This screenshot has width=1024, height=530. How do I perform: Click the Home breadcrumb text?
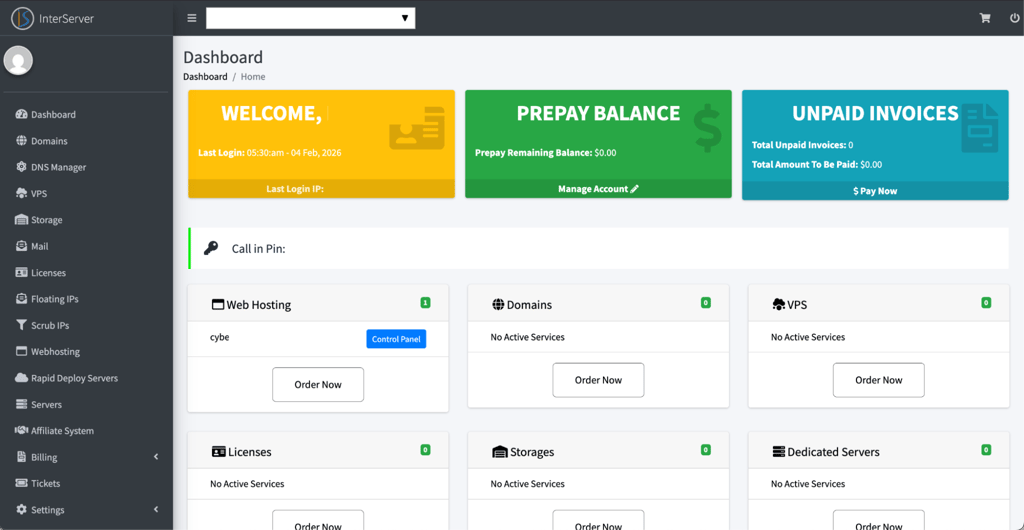[x=253, y=76]
